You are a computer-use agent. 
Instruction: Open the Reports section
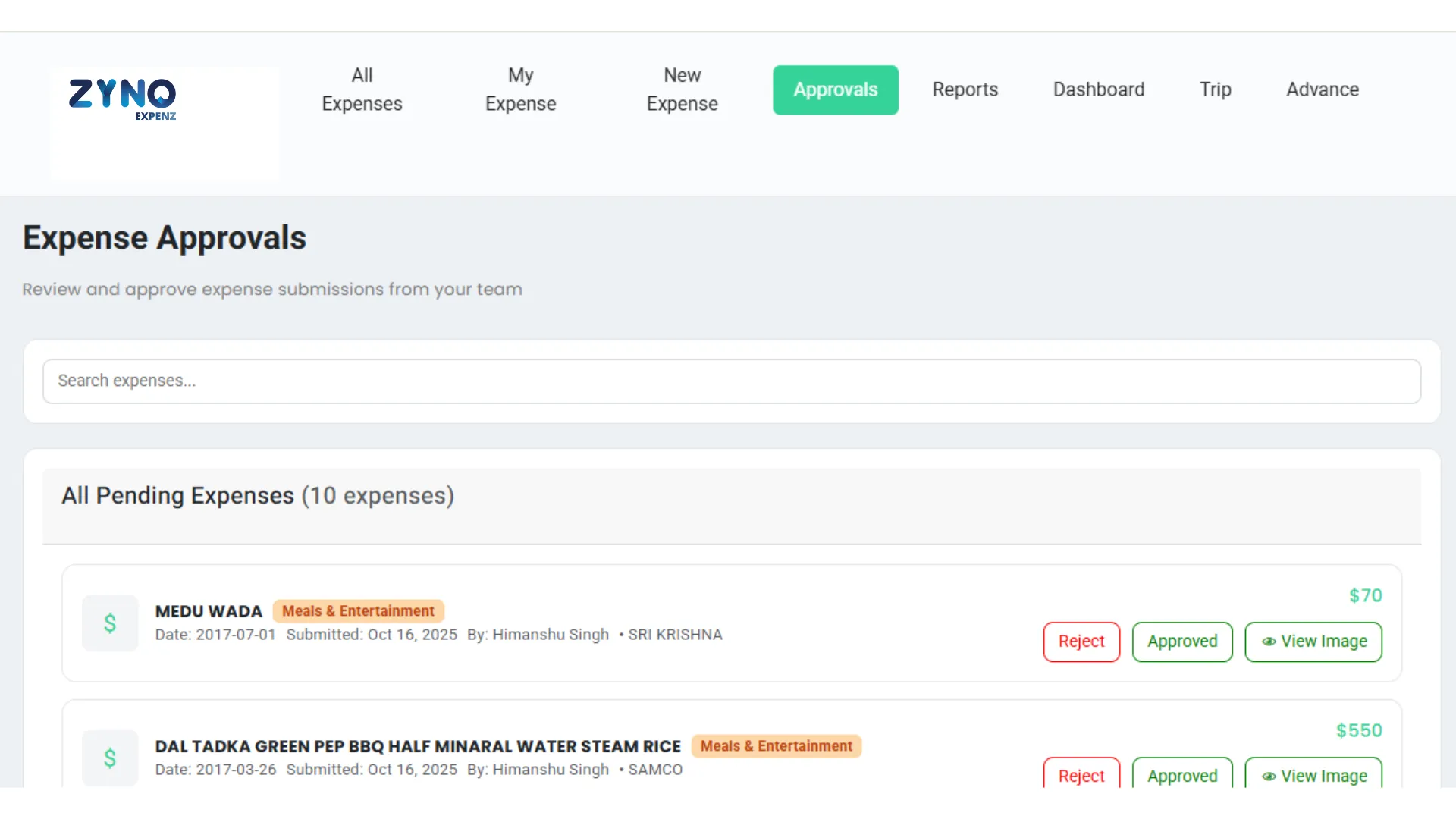pos(965,89)
